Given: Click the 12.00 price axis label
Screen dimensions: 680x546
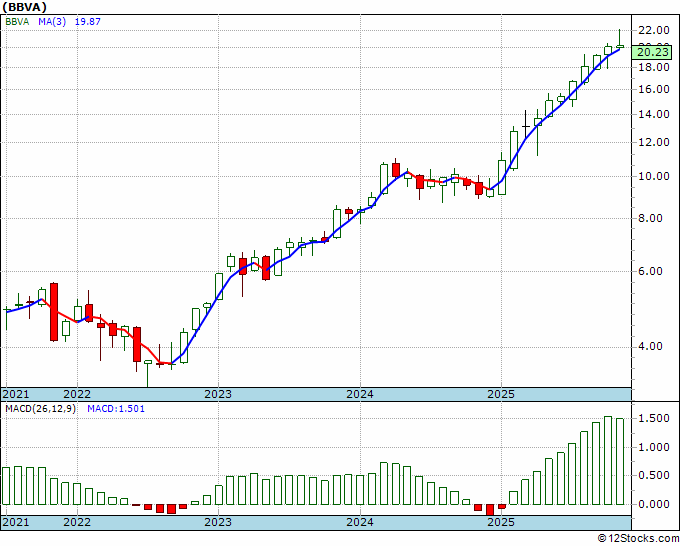Looking at the screenshot, I should point(654,142).
